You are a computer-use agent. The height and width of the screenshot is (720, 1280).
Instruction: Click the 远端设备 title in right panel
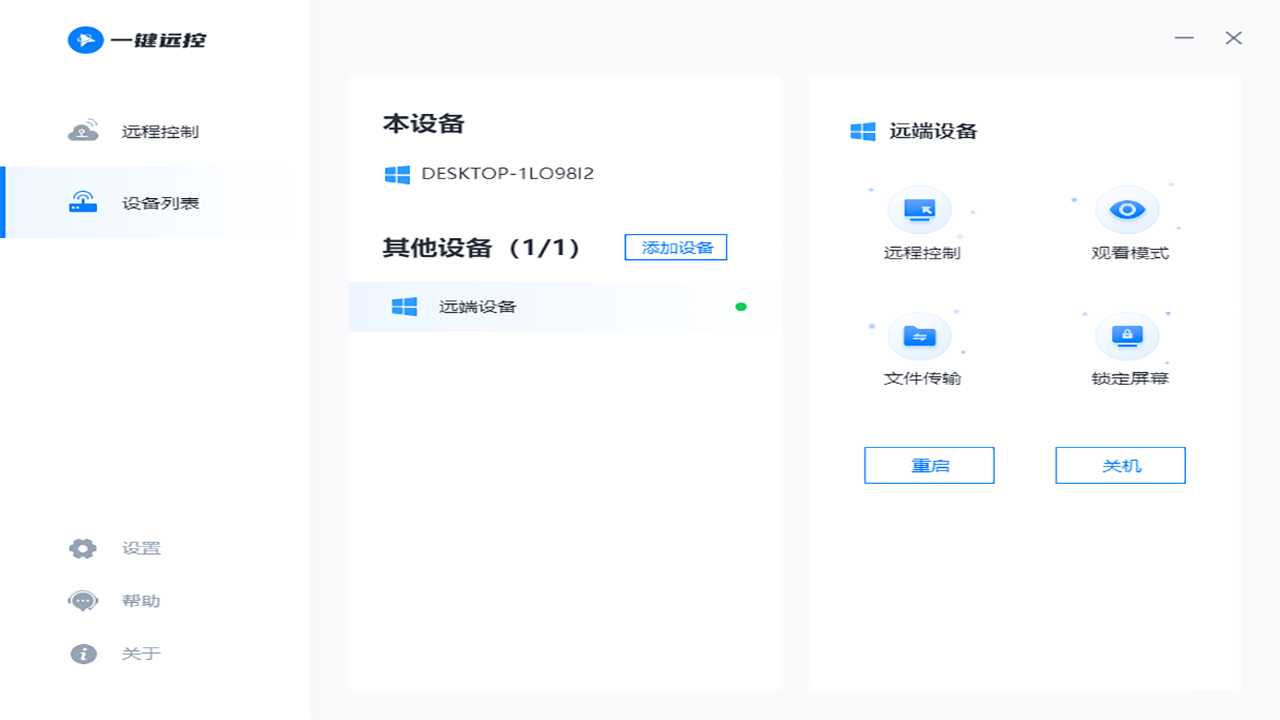coord(933,131)
